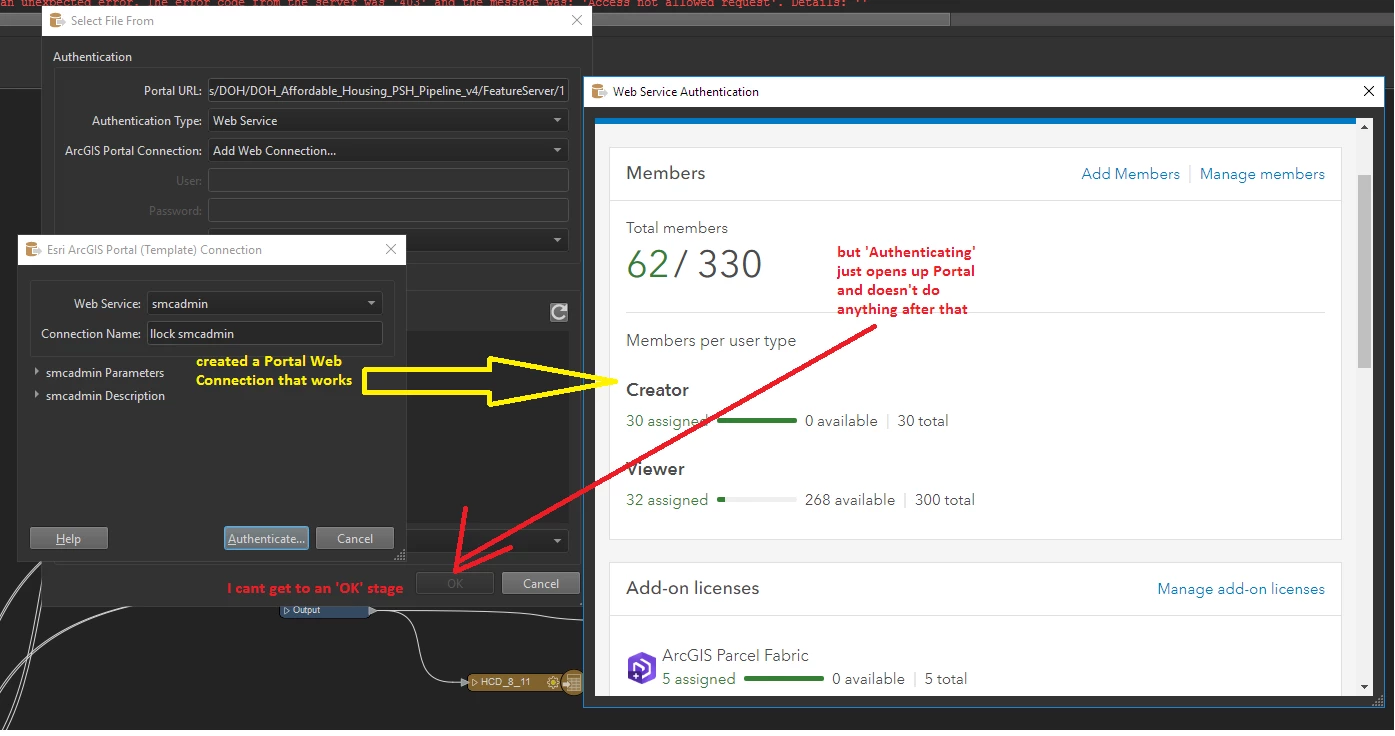
Task: Open the Web Service smcadmin dropdown
Action: (265, 303)
